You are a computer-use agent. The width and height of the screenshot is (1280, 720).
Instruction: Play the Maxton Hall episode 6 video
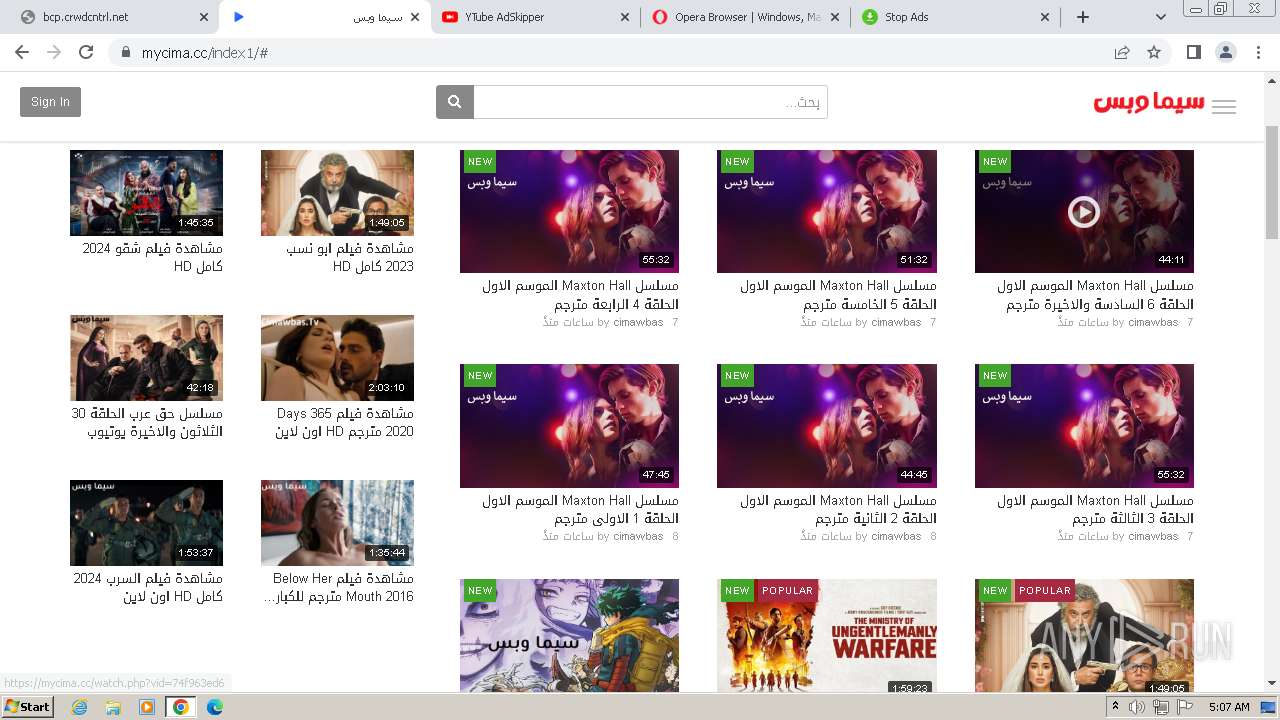point(1084,211)
